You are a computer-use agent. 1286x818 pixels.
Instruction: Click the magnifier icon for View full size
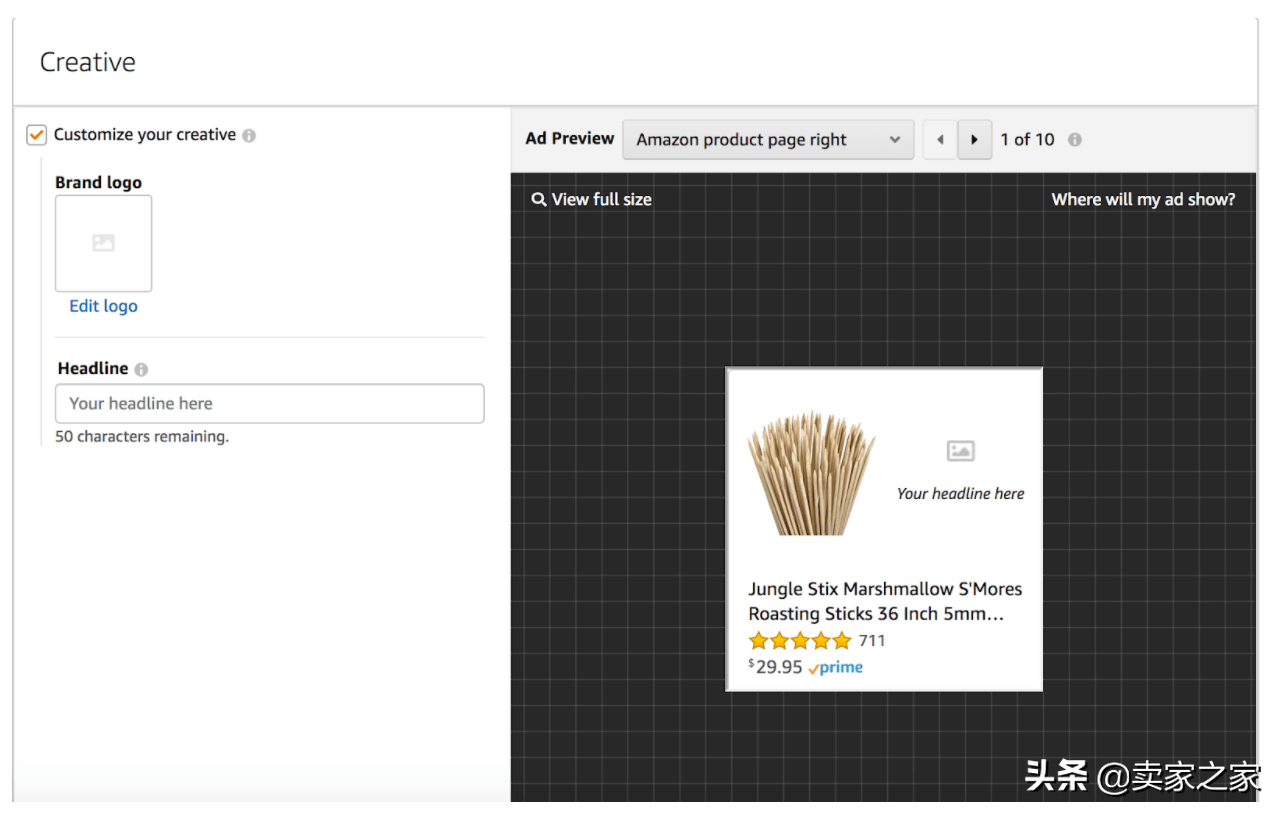pos(539,199)
